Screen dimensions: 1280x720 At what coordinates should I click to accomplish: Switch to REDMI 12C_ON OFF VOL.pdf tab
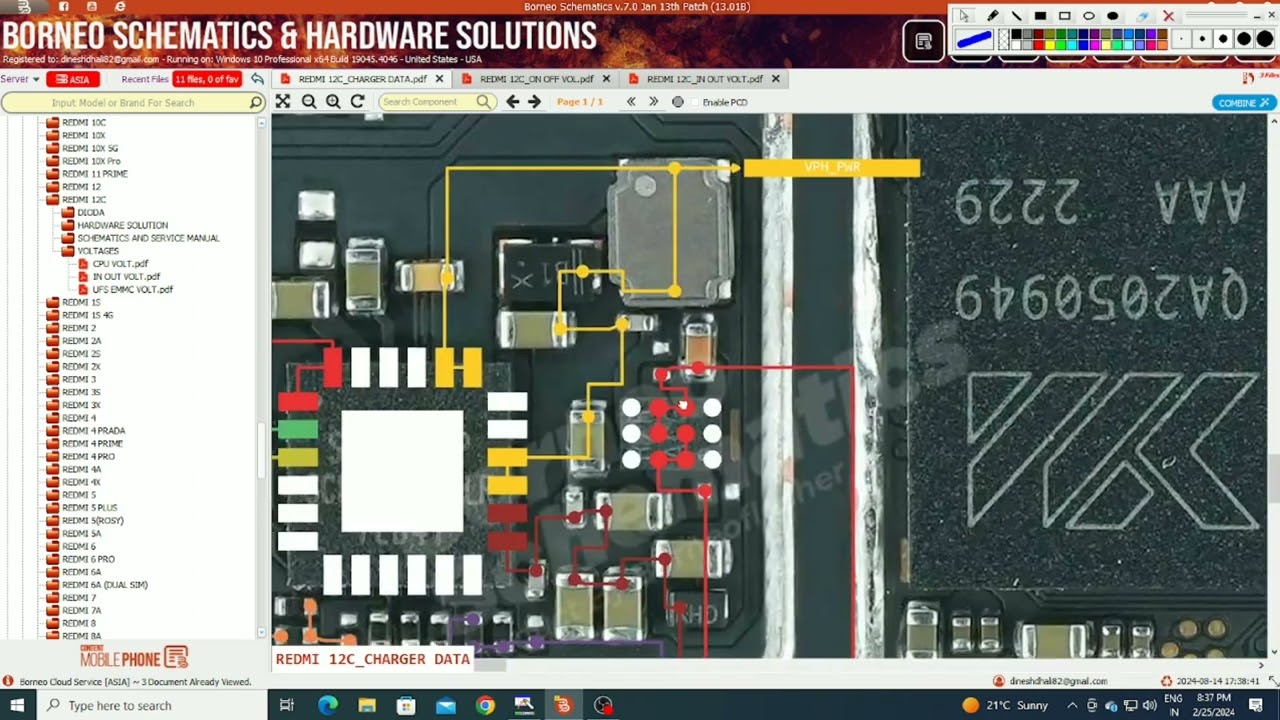pos(536,79)
